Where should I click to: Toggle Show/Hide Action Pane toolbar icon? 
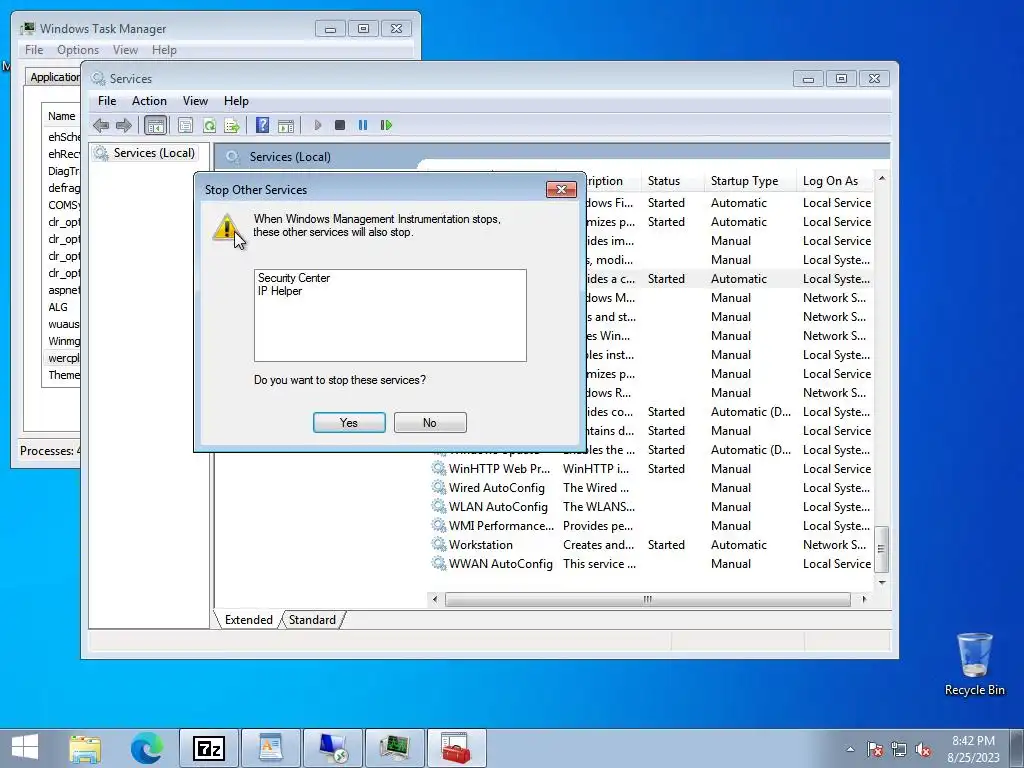click(x=285, y=125)
